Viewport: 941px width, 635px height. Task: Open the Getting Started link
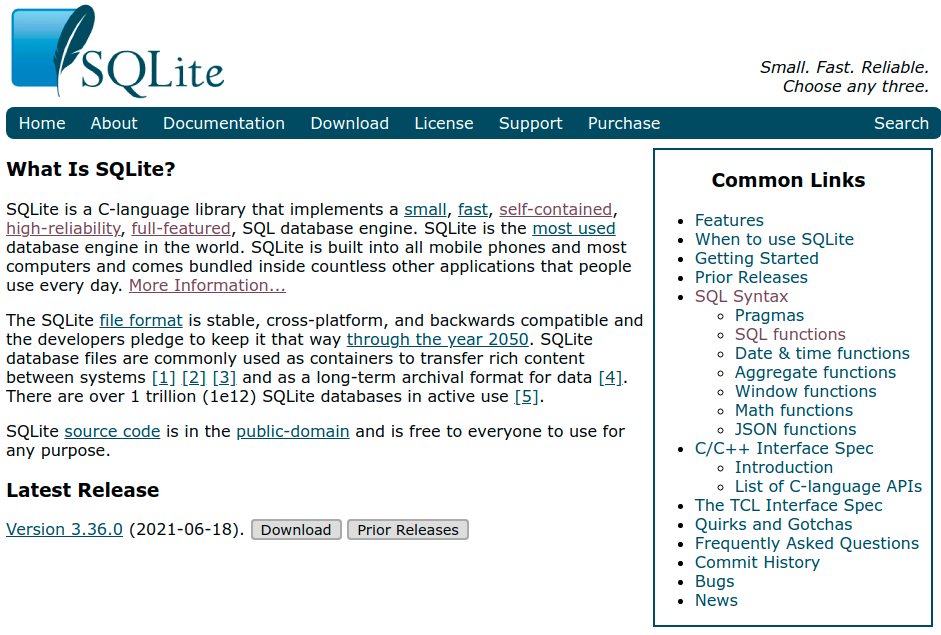click(757, 259)
